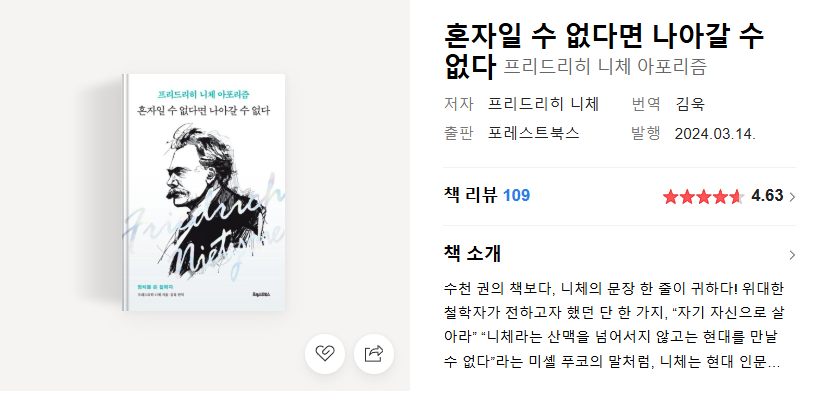
Task: Click the publication date 2024.03.14.
Action: (x=715, y=134)
